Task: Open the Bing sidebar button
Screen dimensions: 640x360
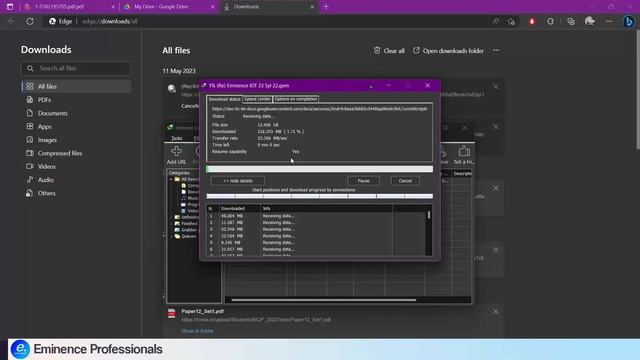Action: [x=629, y=21]
